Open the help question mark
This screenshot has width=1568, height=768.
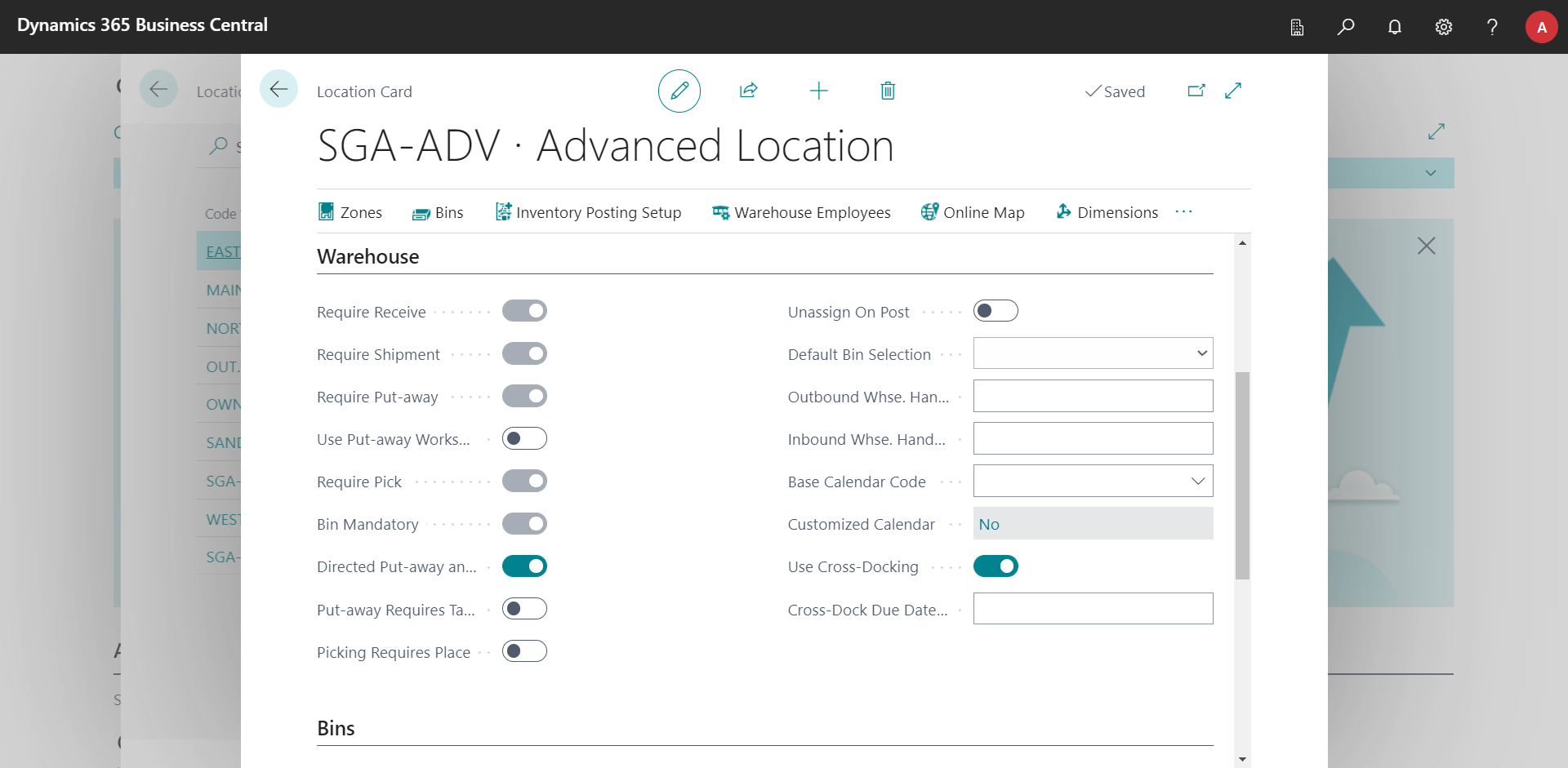click(x=1492, y=27)
